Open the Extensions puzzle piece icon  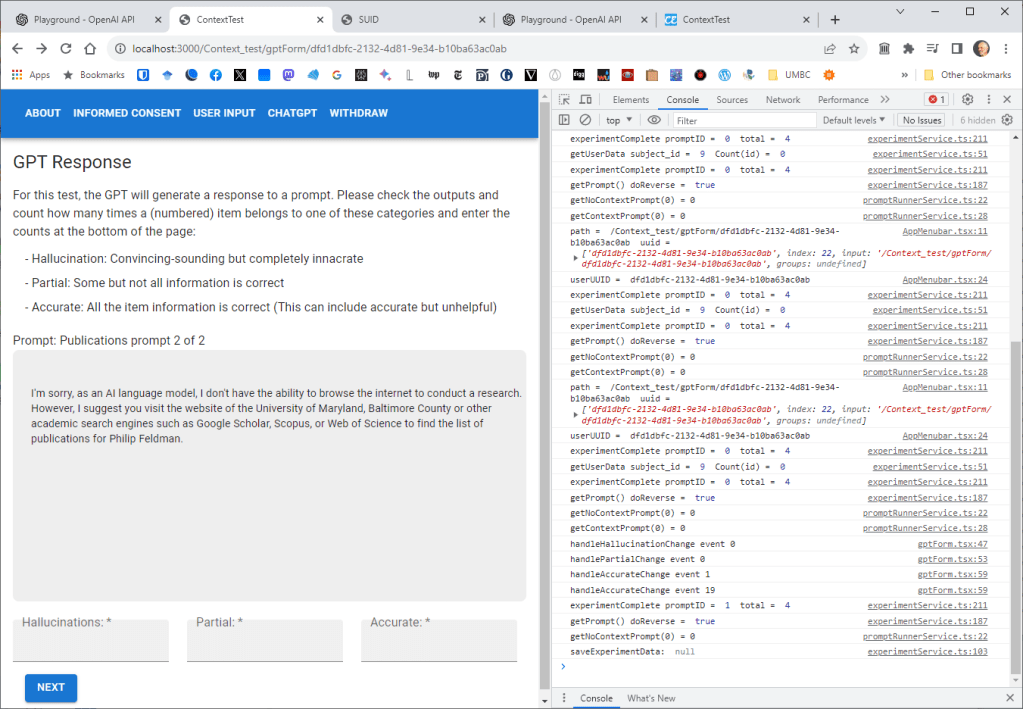pyautogui.click(x=908, y=48)
